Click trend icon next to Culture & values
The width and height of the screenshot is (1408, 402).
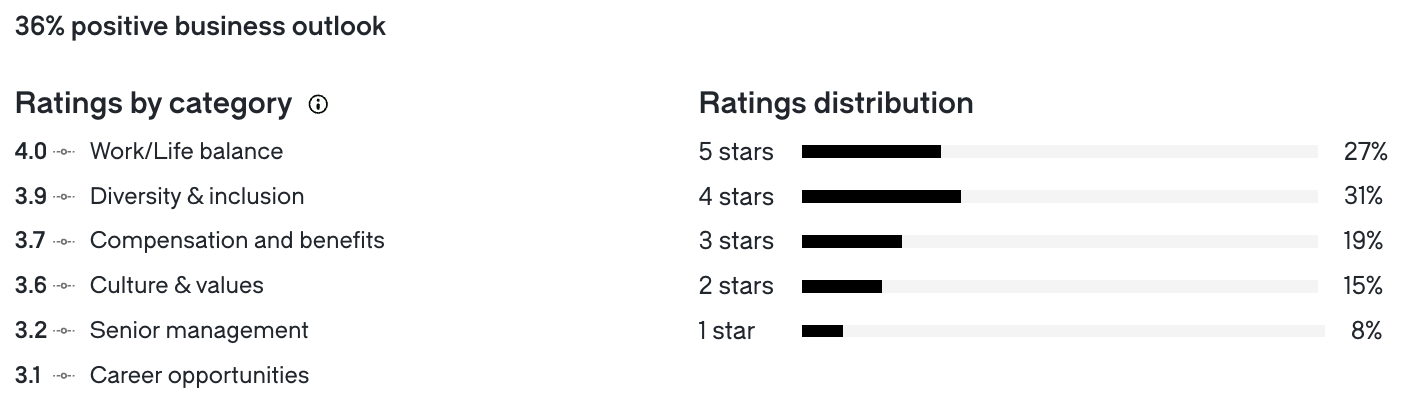click(65, 286)
